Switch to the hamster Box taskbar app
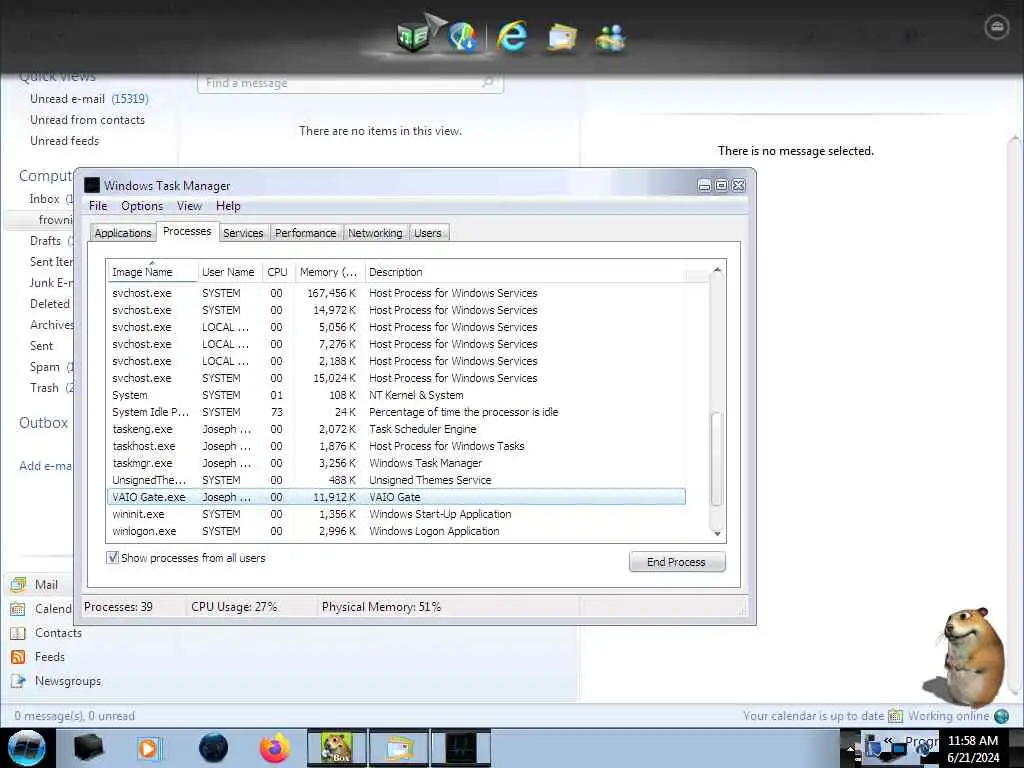Image resolution: width=1024 pixels, height=768 pixels. [337, 748]
